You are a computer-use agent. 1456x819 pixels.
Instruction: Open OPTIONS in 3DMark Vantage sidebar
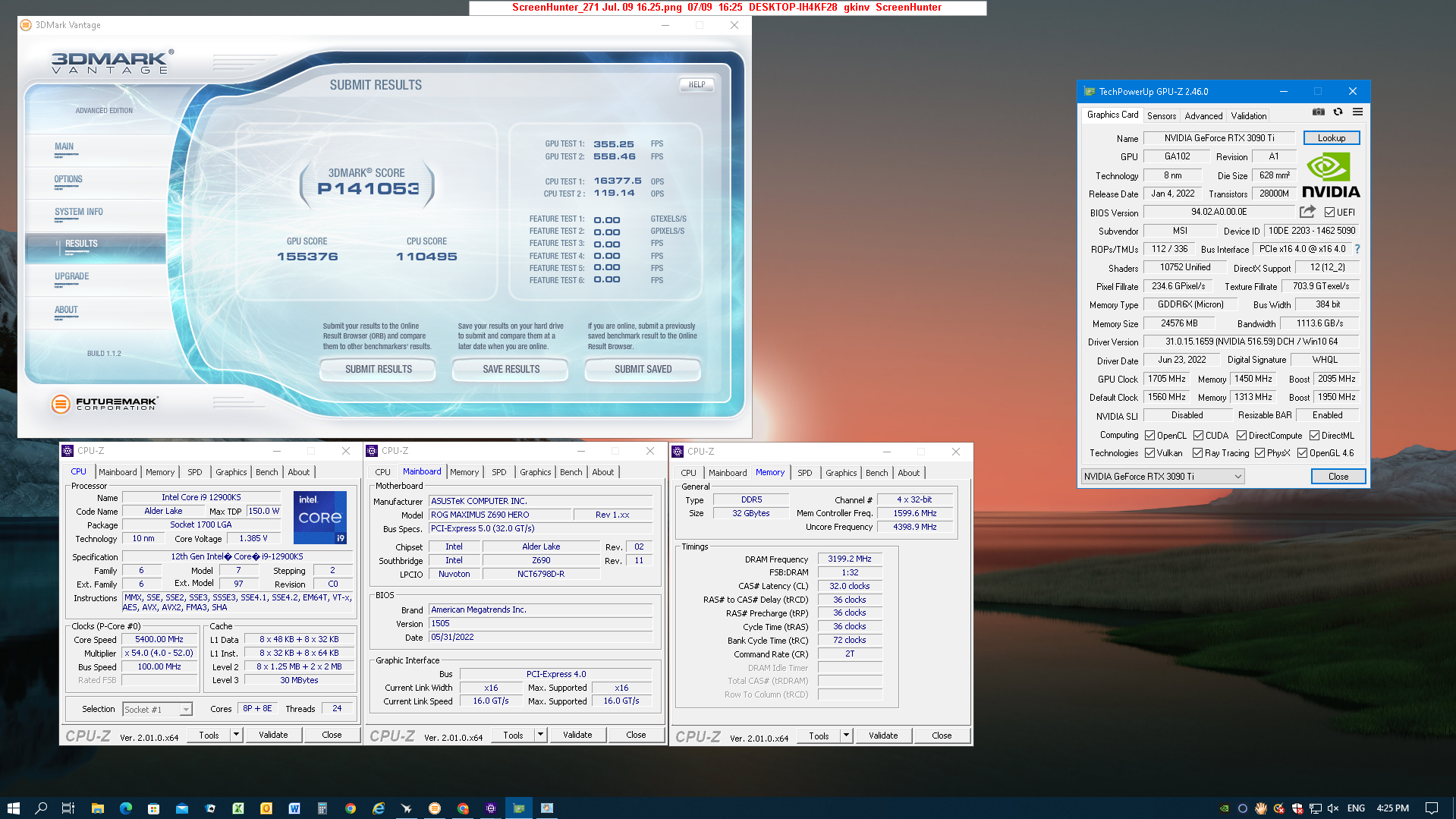pos(68,180)
